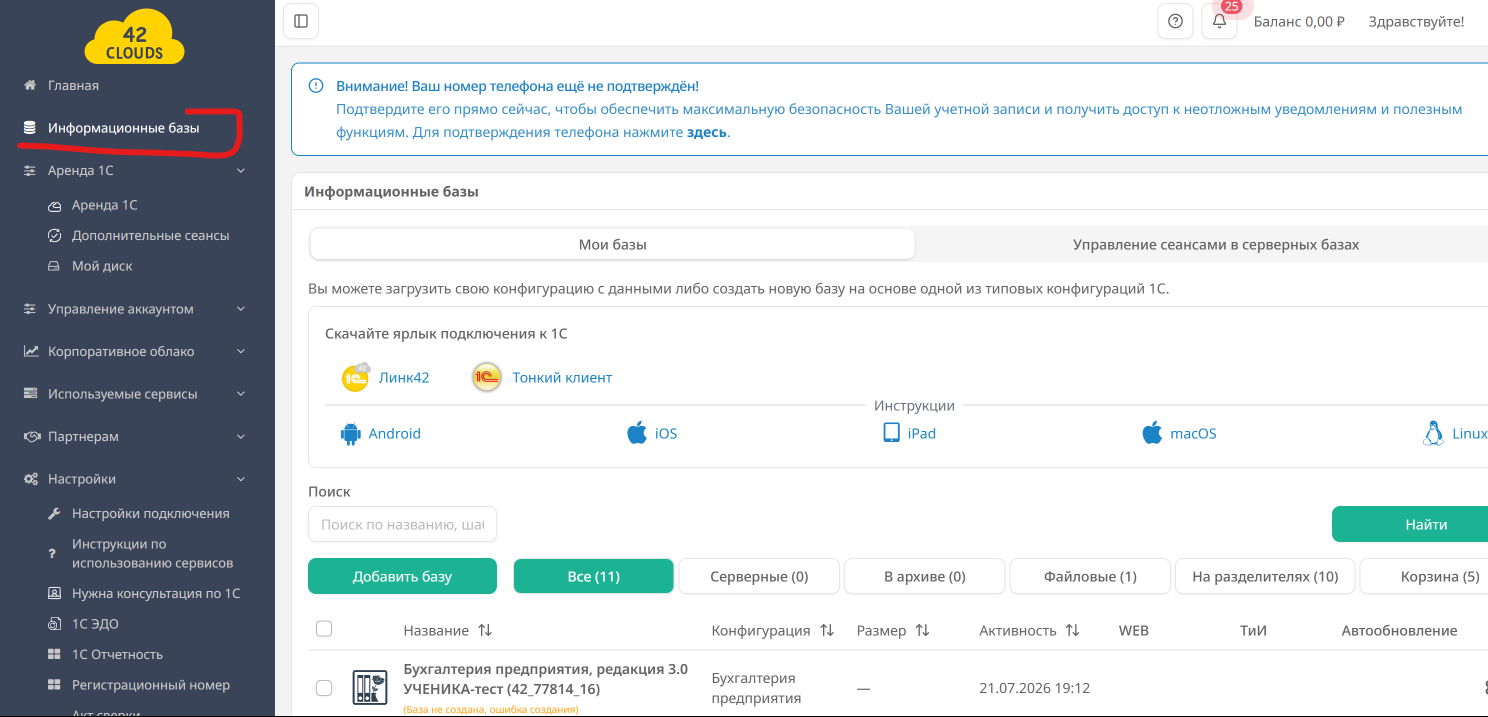Sort by Размер column arrows
Image resolution: width=1488 pixels, height=717 pixels.
[923, 631]
